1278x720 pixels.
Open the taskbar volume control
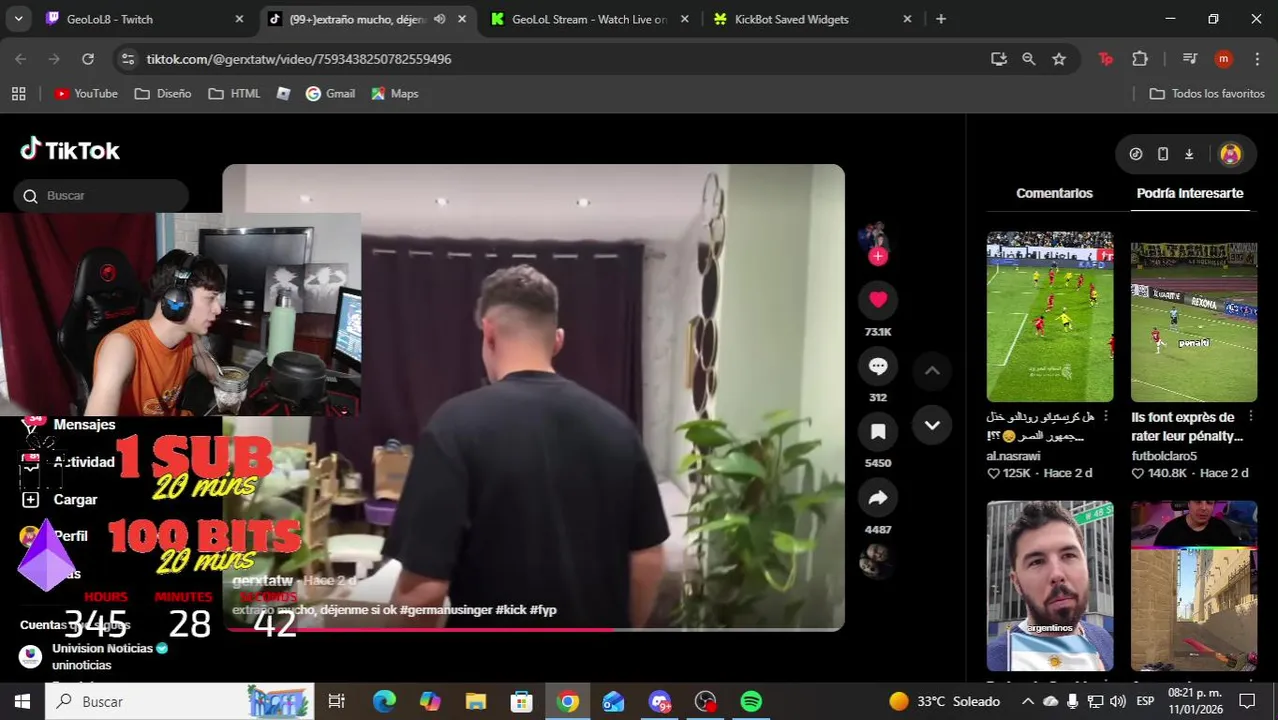click(1117, 701)
